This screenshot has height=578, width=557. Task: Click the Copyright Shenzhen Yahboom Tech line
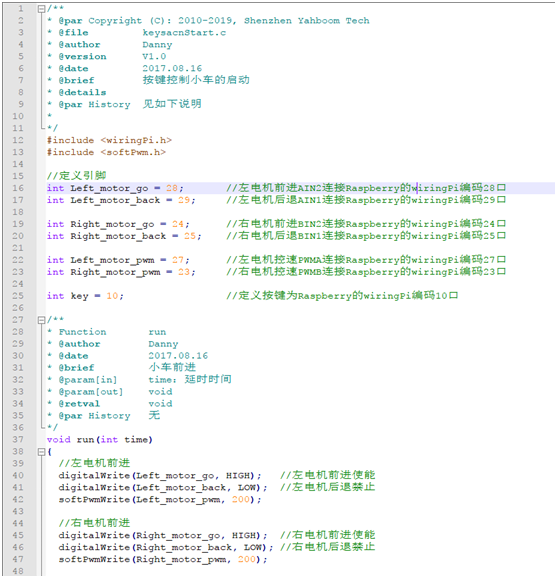tap(214, 21)
